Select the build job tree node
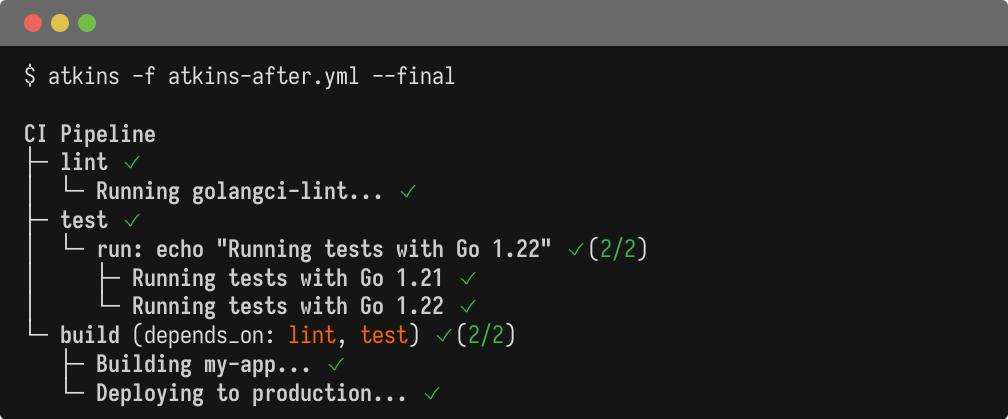The height and width of the screenshot is (419, 1008). [x=90, y=336]
